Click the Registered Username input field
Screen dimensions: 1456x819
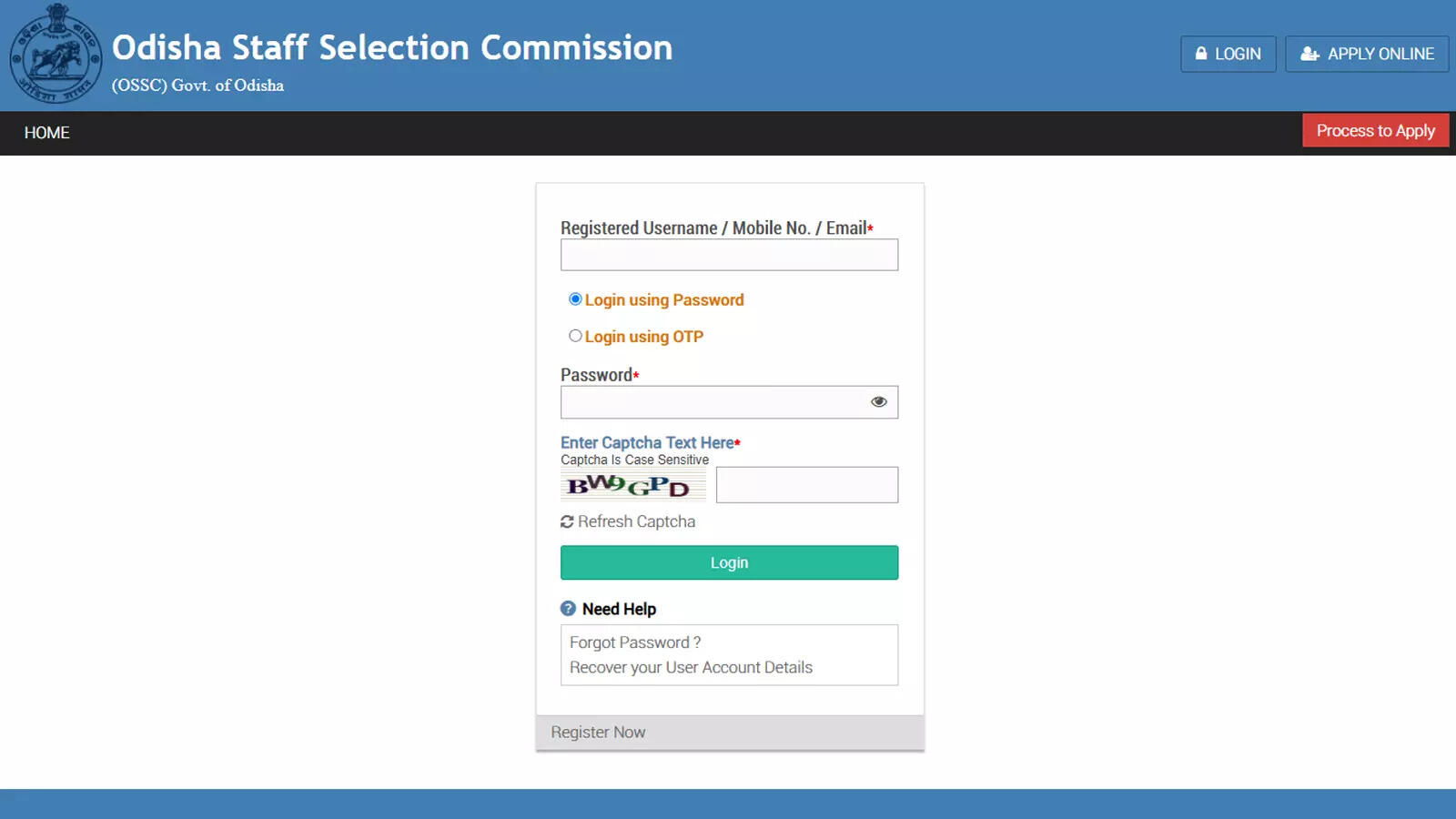click(728, 255)
